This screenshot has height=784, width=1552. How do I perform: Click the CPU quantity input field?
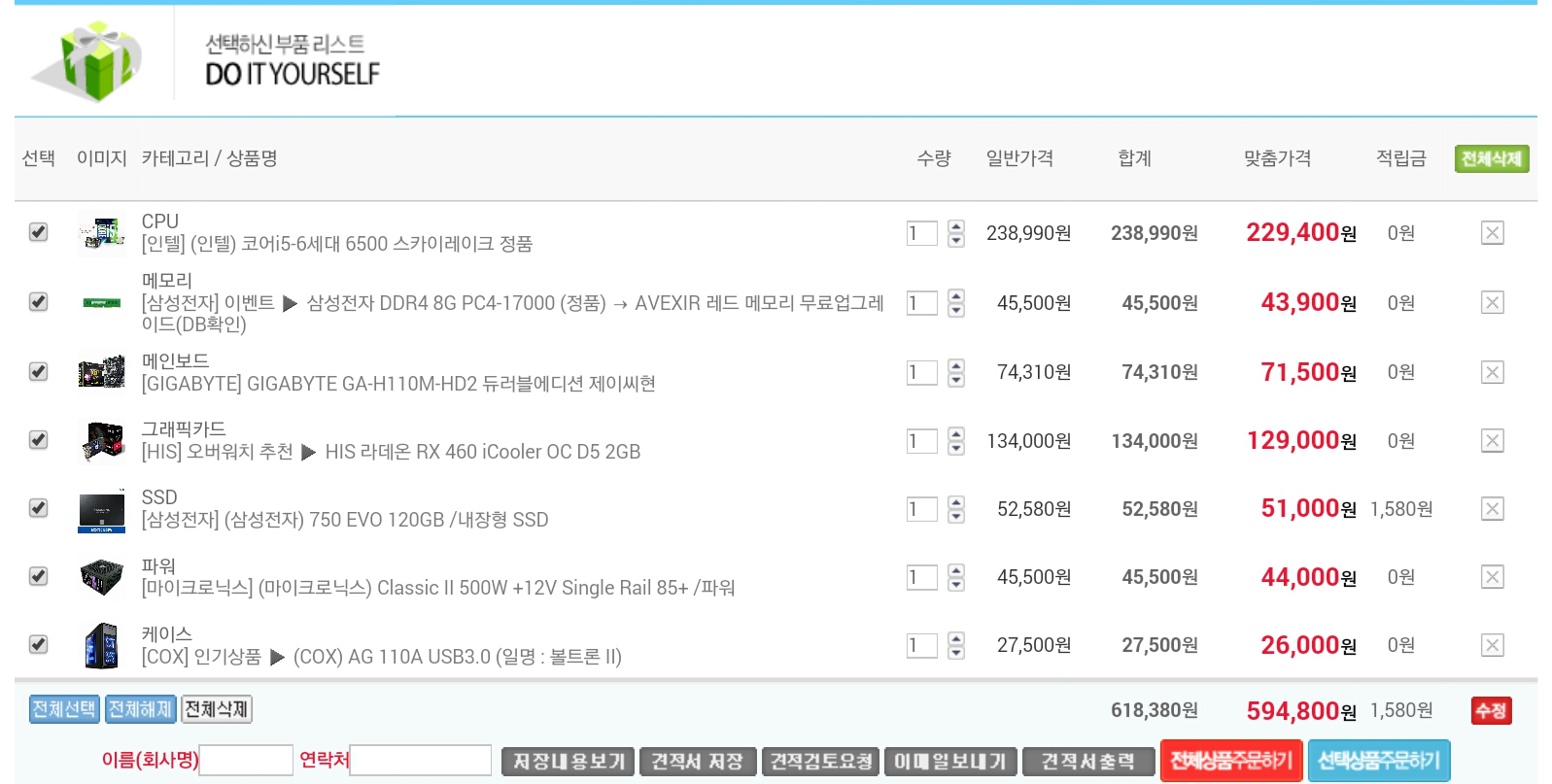[922, 233]
